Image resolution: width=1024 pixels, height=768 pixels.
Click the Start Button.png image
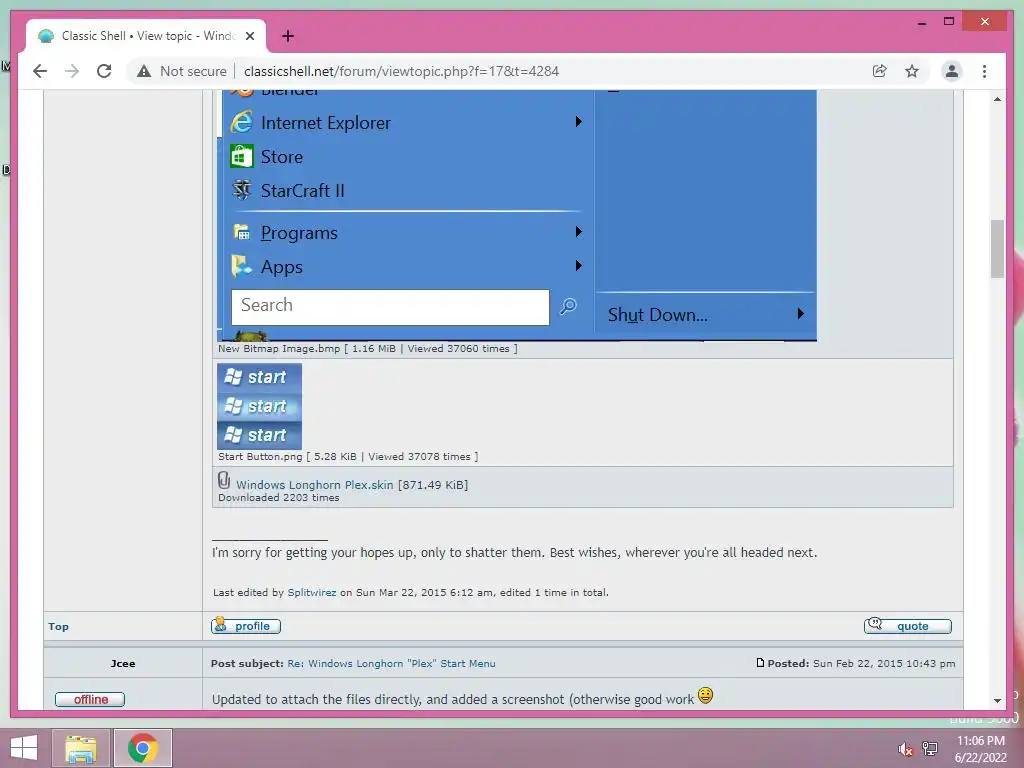click(259, 406)
